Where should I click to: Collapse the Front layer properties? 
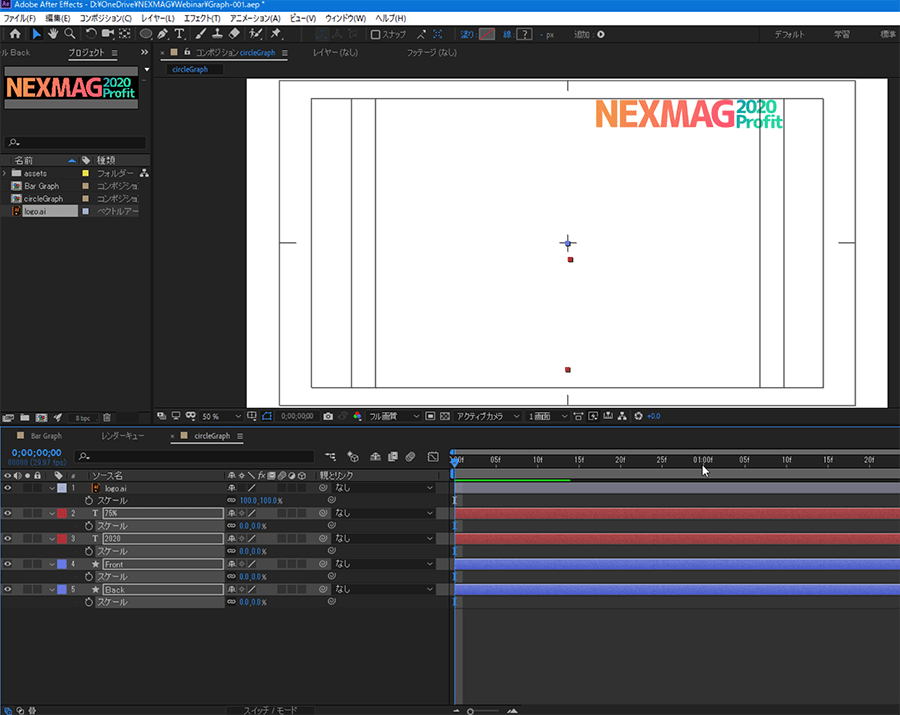pyautogui.click(x=52, y=564)
